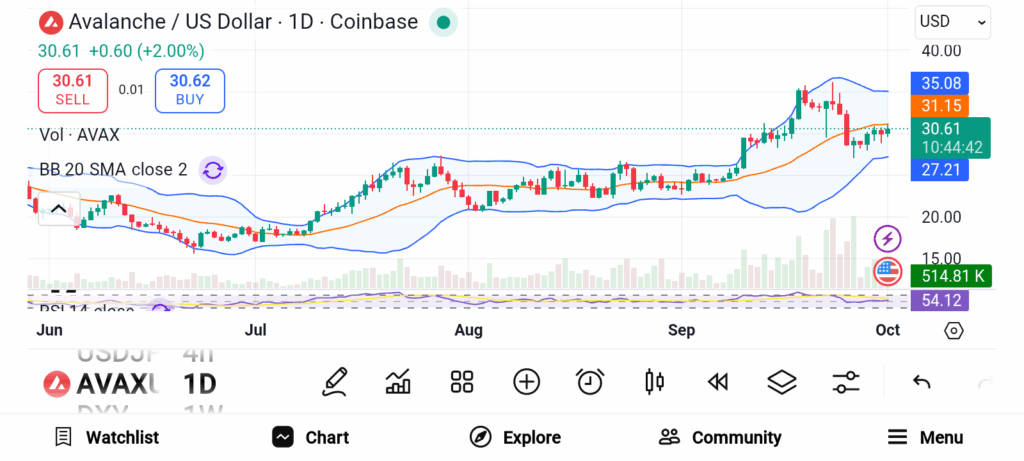Toggle the green market status indicator
The image size is (1024, 461).
(x=443, y=22)
